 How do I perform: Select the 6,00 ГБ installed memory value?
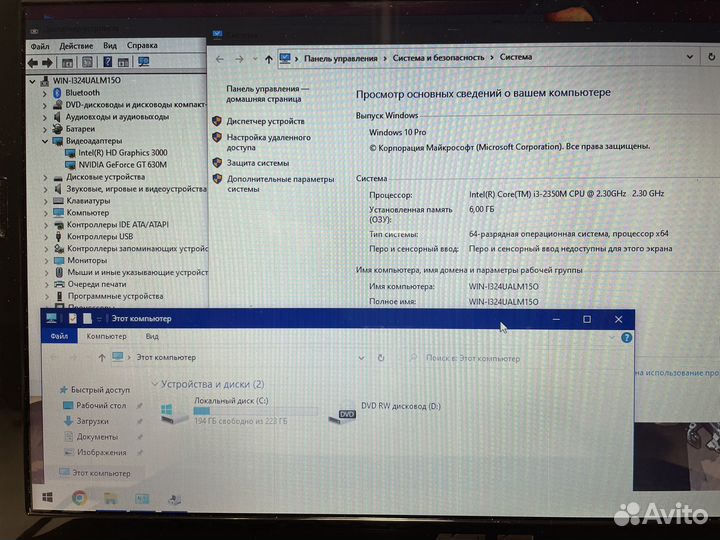coord(482,209)
